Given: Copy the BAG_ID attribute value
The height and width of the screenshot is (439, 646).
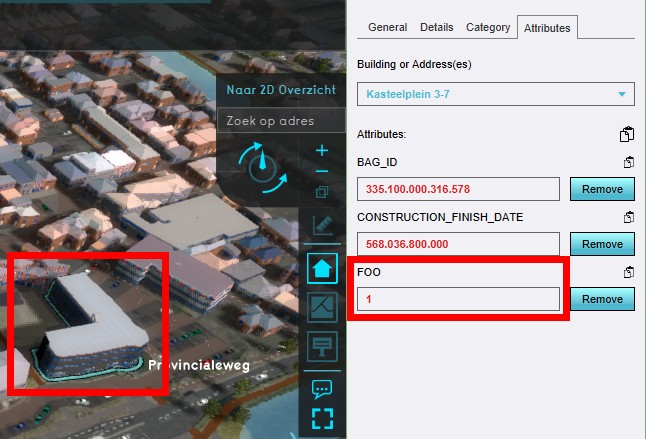Looking at the screenshot, I should pyautogui.click(x=629, y=162).
